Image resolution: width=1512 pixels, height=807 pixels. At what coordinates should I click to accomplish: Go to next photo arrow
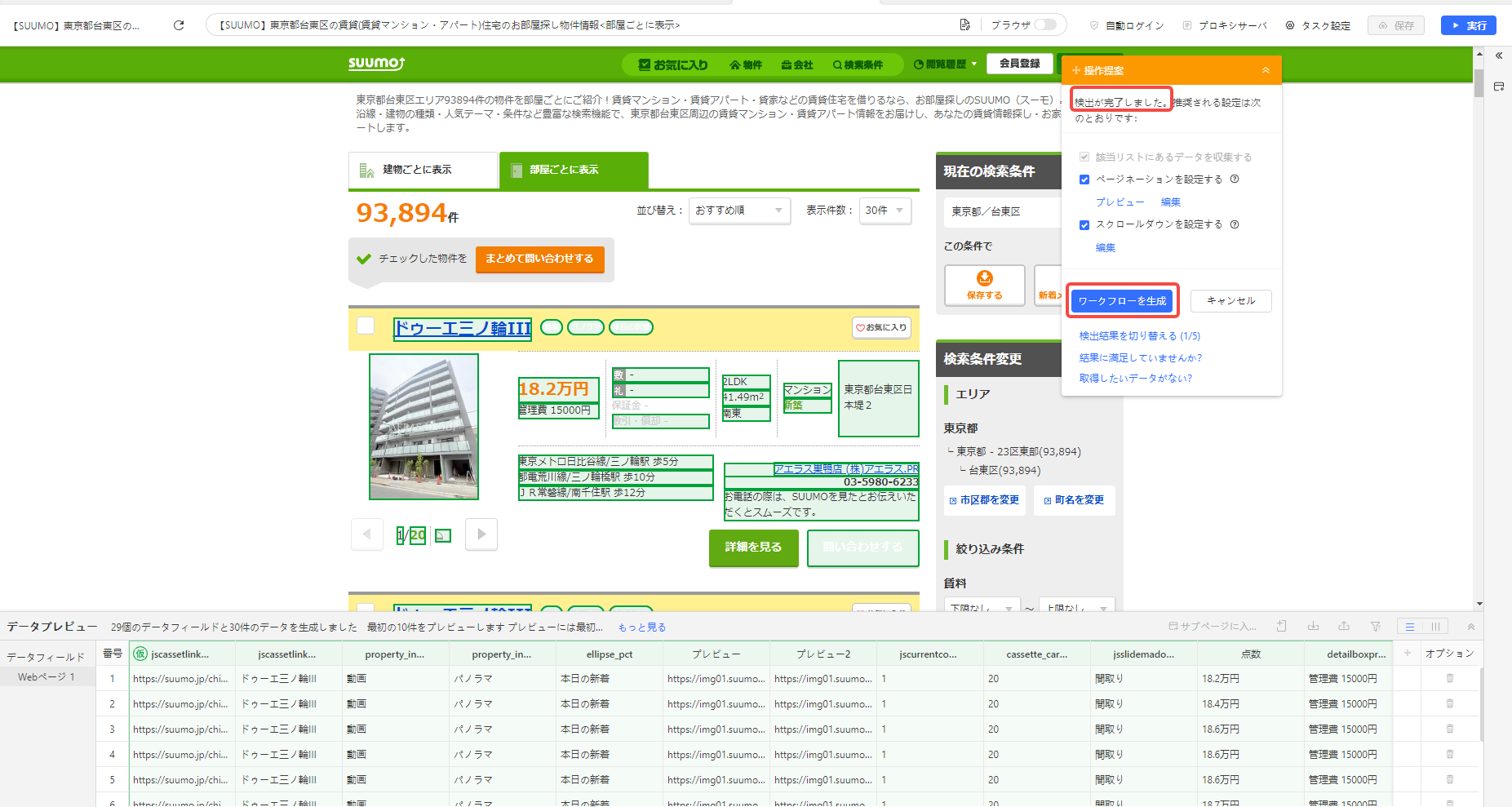click(481, 534)
